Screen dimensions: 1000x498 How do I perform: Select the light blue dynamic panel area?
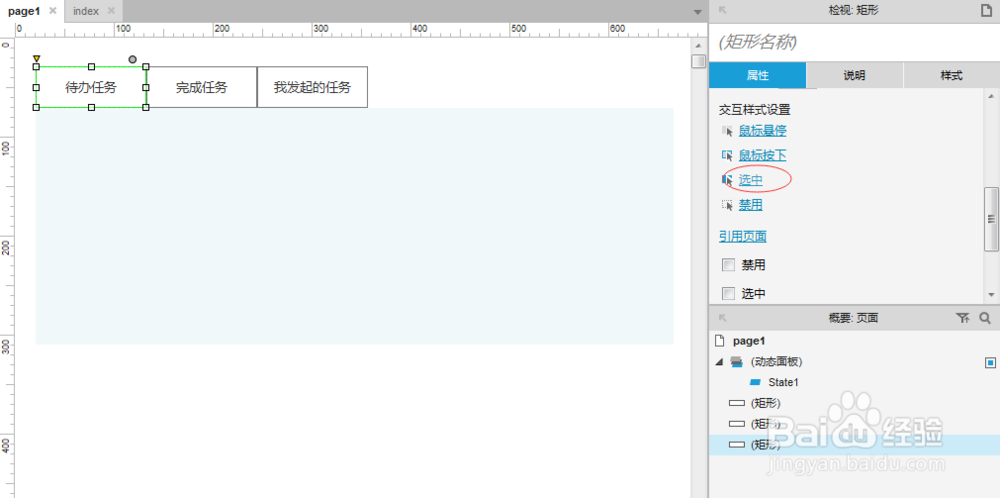(355, 226)
